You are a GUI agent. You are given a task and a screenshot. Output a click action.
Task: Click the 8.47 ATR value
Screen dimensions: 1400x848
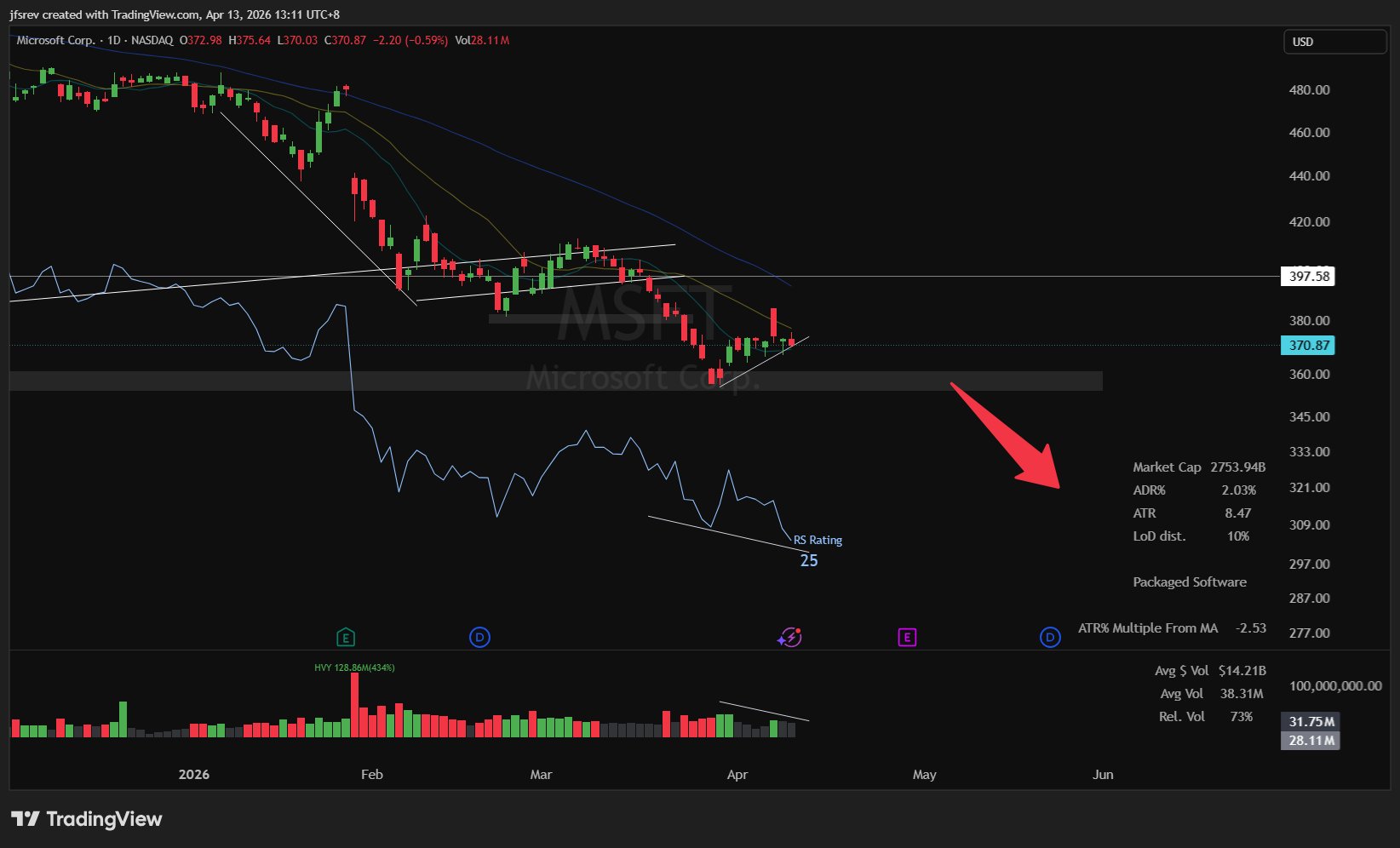click(x=1238, y=513)
